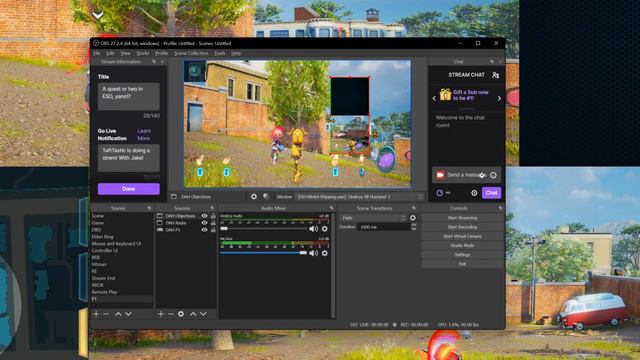Click the Learn More link
Screen dimensions: 640x360
click(144, 135)
